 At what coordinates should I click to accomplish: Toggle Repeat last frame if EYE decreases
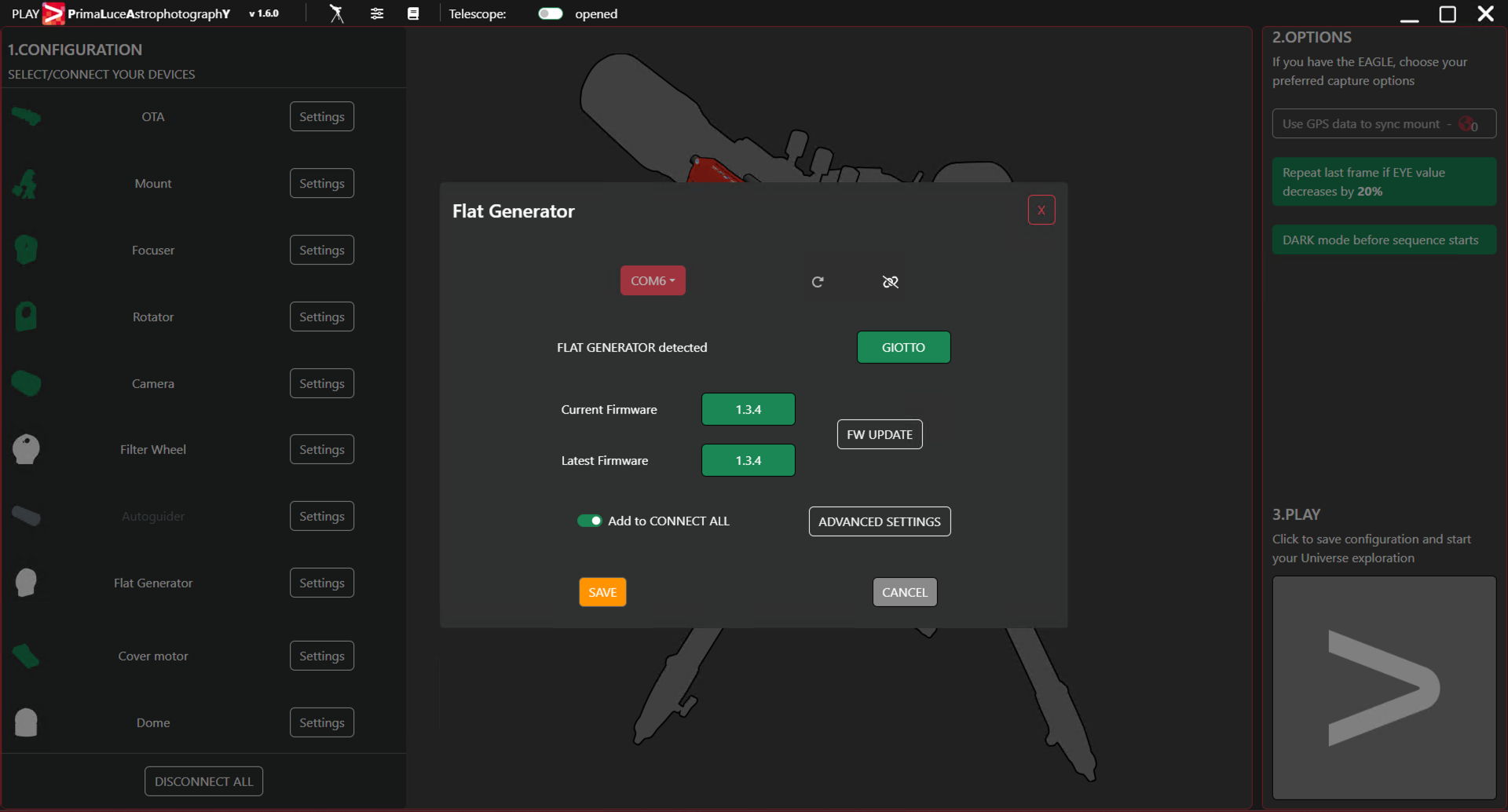tap(1384, 181)
